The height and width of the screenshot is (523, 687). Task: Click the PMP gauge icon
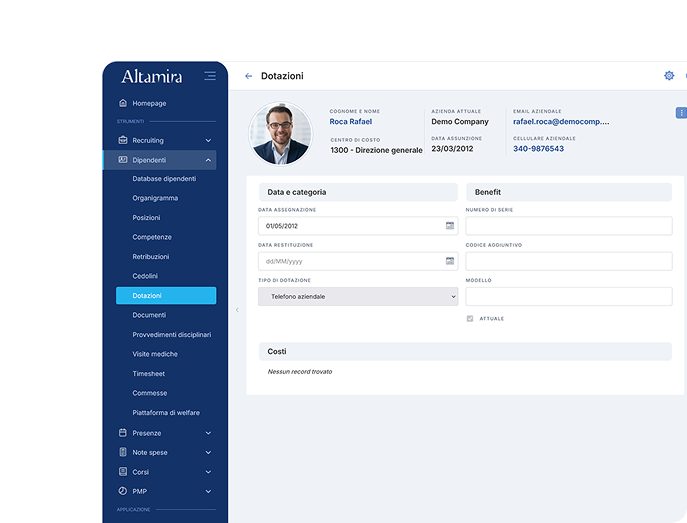(x=123, y=491)
